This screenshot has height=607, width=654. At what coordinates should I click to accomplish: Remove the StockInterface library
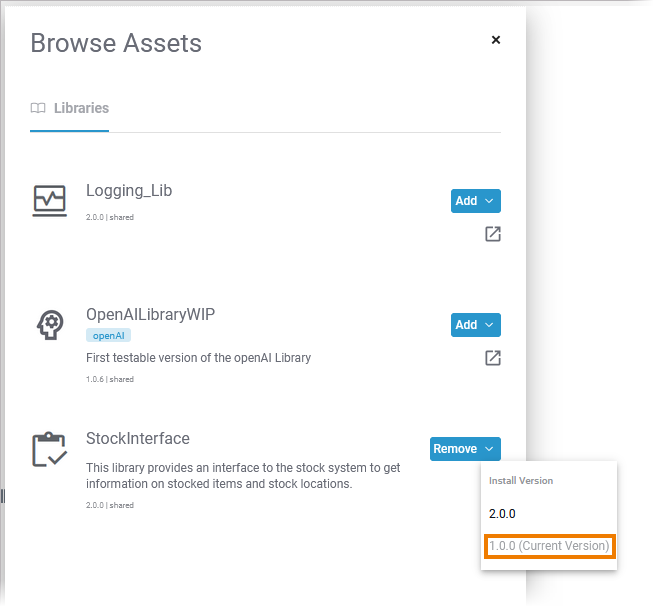pyautogui.click(x=455, y=449)
